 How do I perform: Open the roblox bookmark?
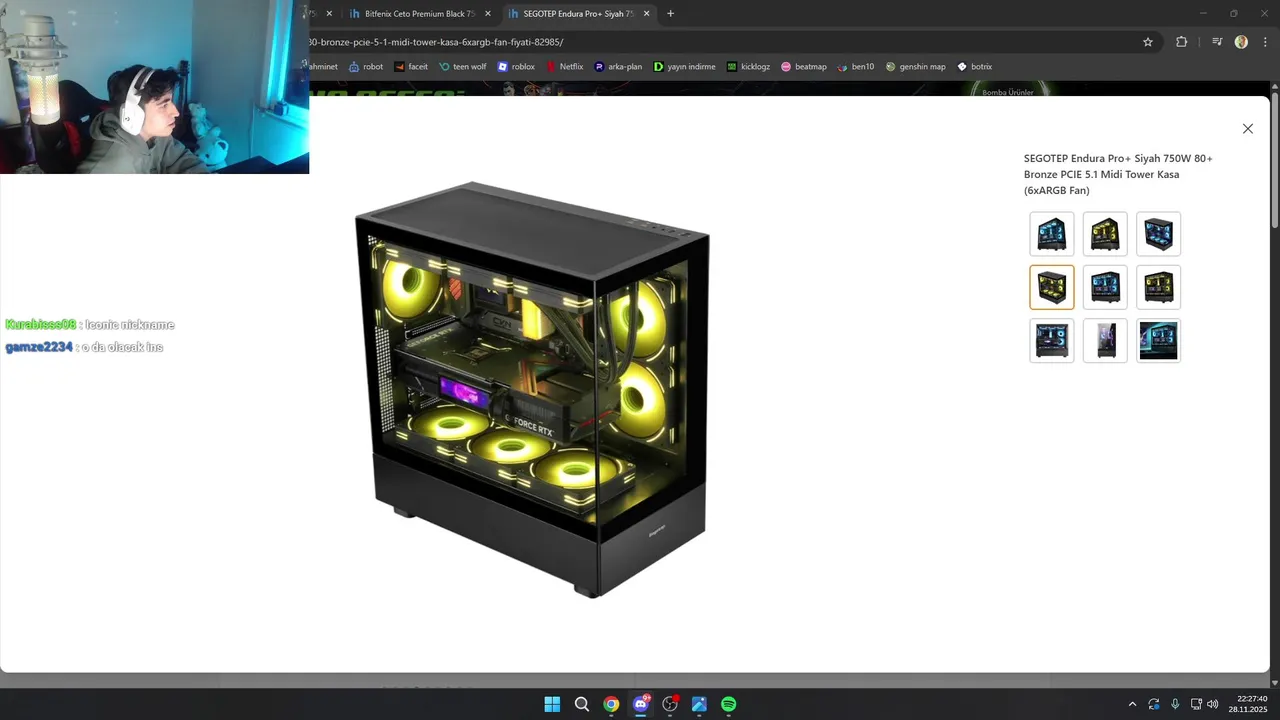(x=516, y=67)
